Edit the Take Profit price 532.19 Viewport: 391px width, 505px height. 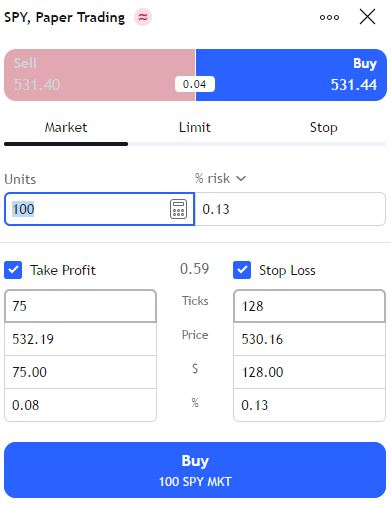pyautogui.click(x=80, y=339)
